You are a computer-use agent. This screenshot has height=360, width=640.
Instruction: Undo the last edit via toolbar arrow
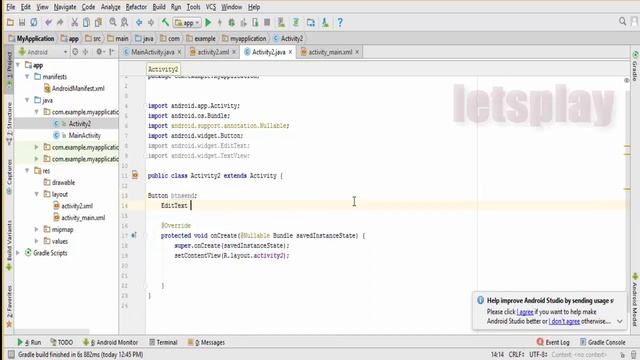point(49,22)
